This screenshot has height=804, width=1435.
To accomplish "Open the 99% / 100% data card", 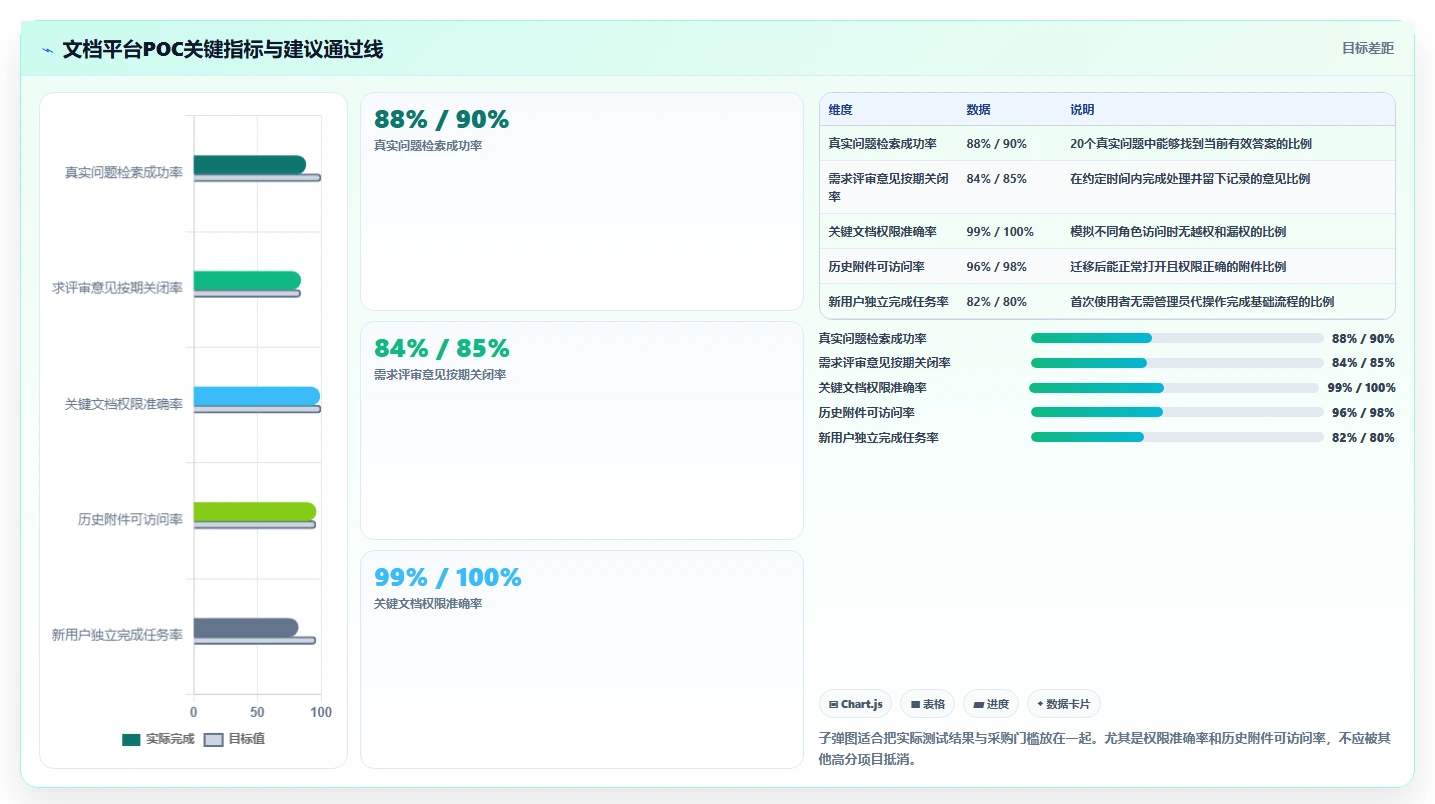I will (582, 659).
